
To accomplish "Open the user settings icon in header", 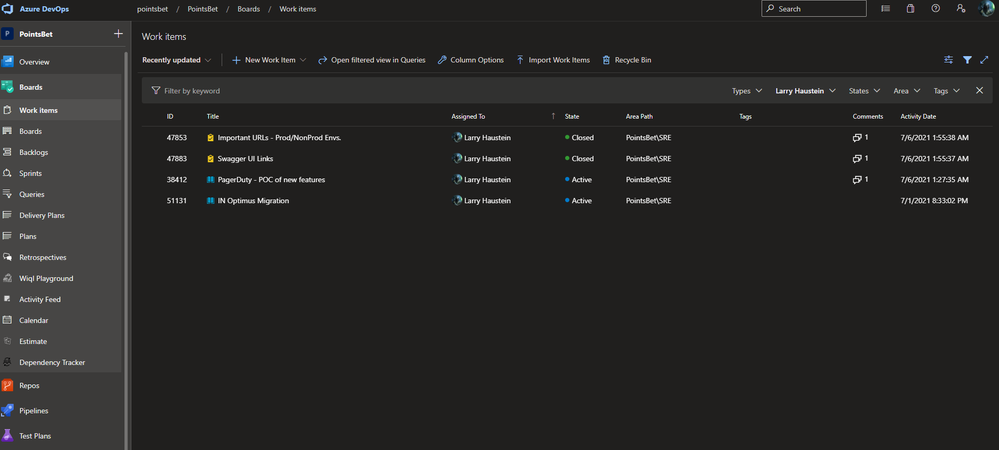I will (961, 9).
